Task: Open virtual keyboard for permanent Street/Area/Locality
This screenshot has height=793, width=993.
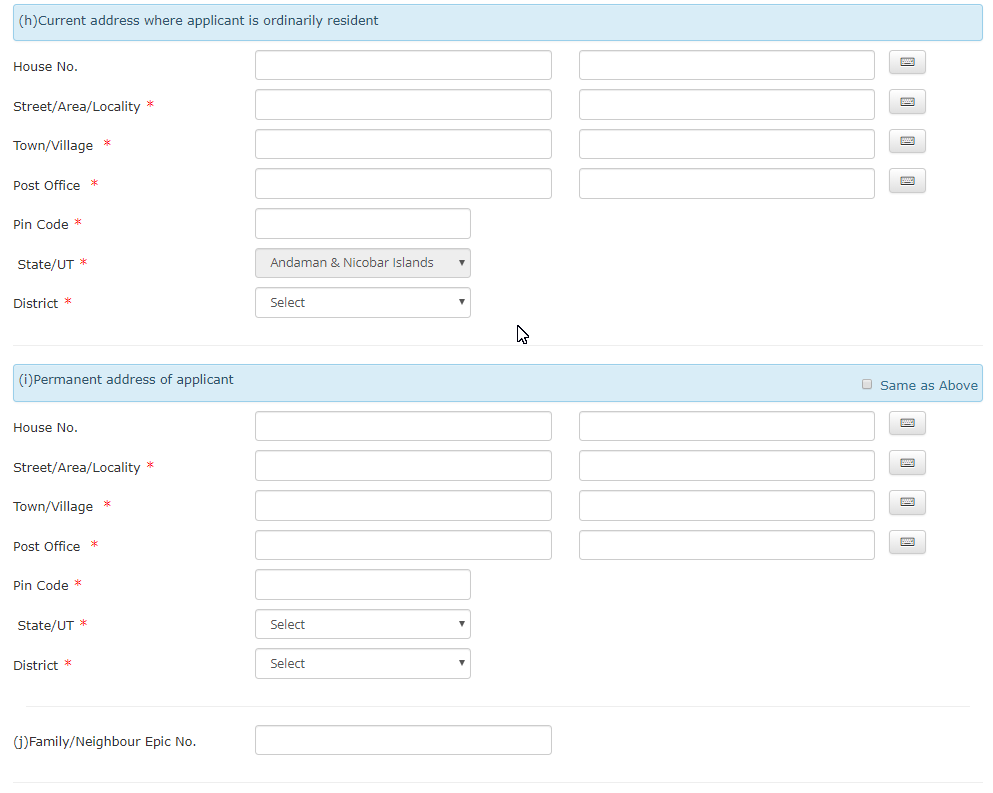Action: tap(907, 463)
